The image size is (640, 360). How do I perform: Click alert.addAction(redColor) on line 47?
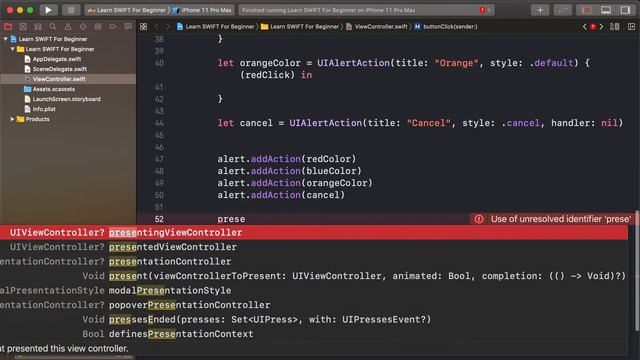point(287,159)
